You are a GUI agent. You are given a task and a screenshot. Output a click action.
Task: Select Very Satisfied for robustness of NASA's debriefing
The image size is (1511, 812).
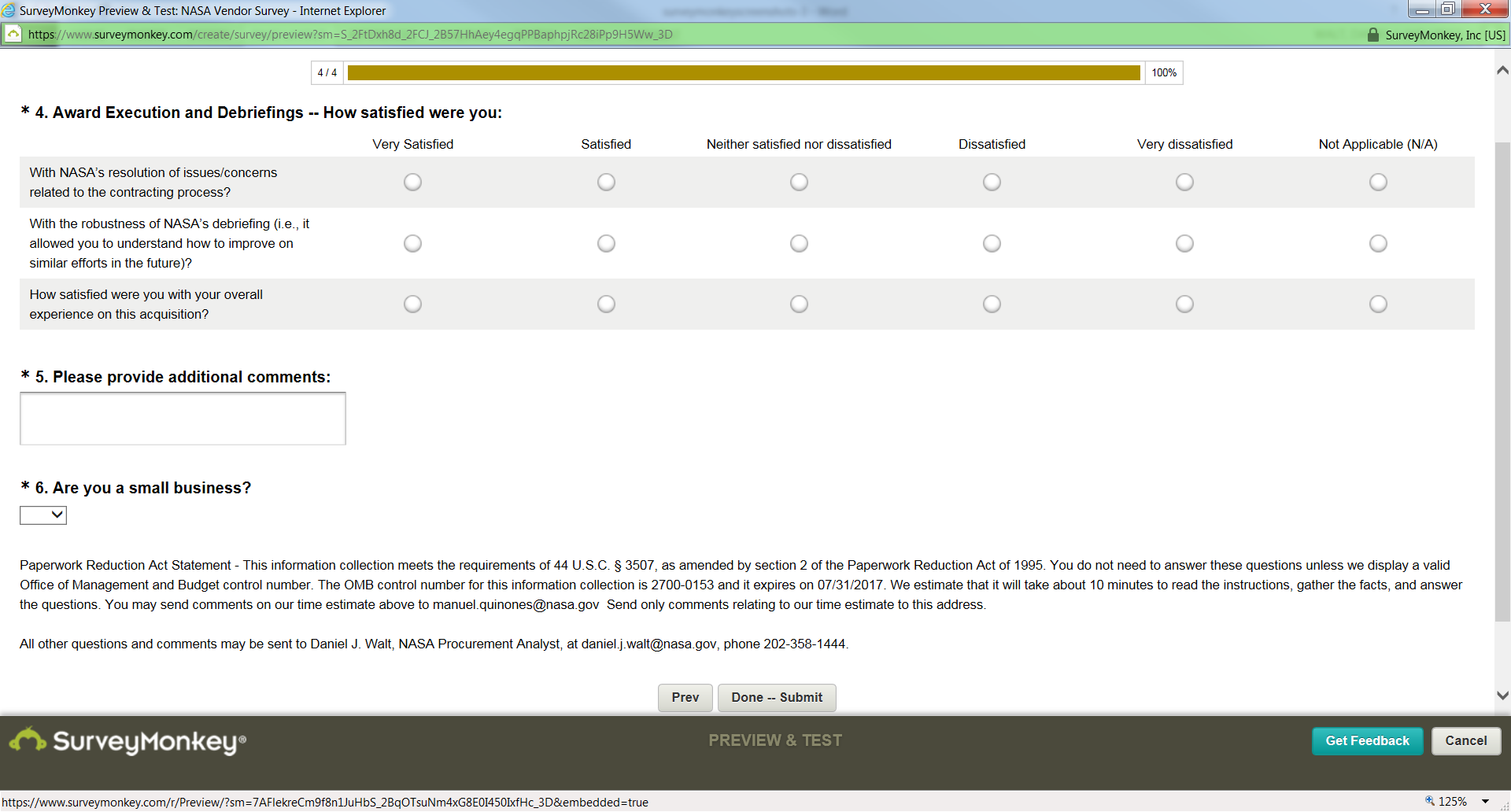point(412,243)
